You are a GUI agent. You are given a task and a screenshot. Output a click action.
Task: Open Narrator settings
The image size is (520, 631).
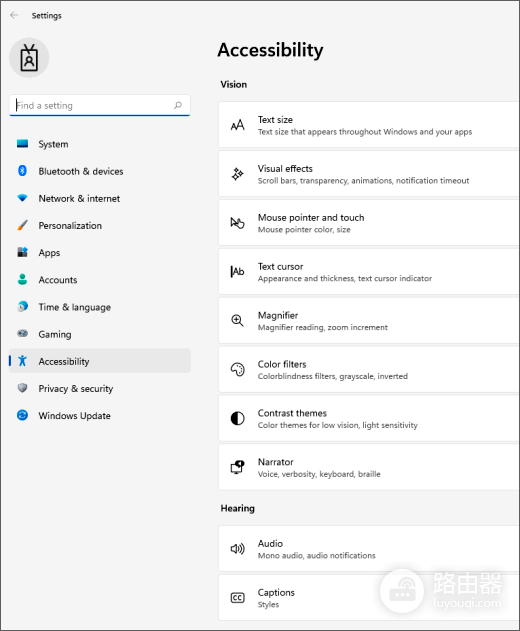[x=369, y=467]
